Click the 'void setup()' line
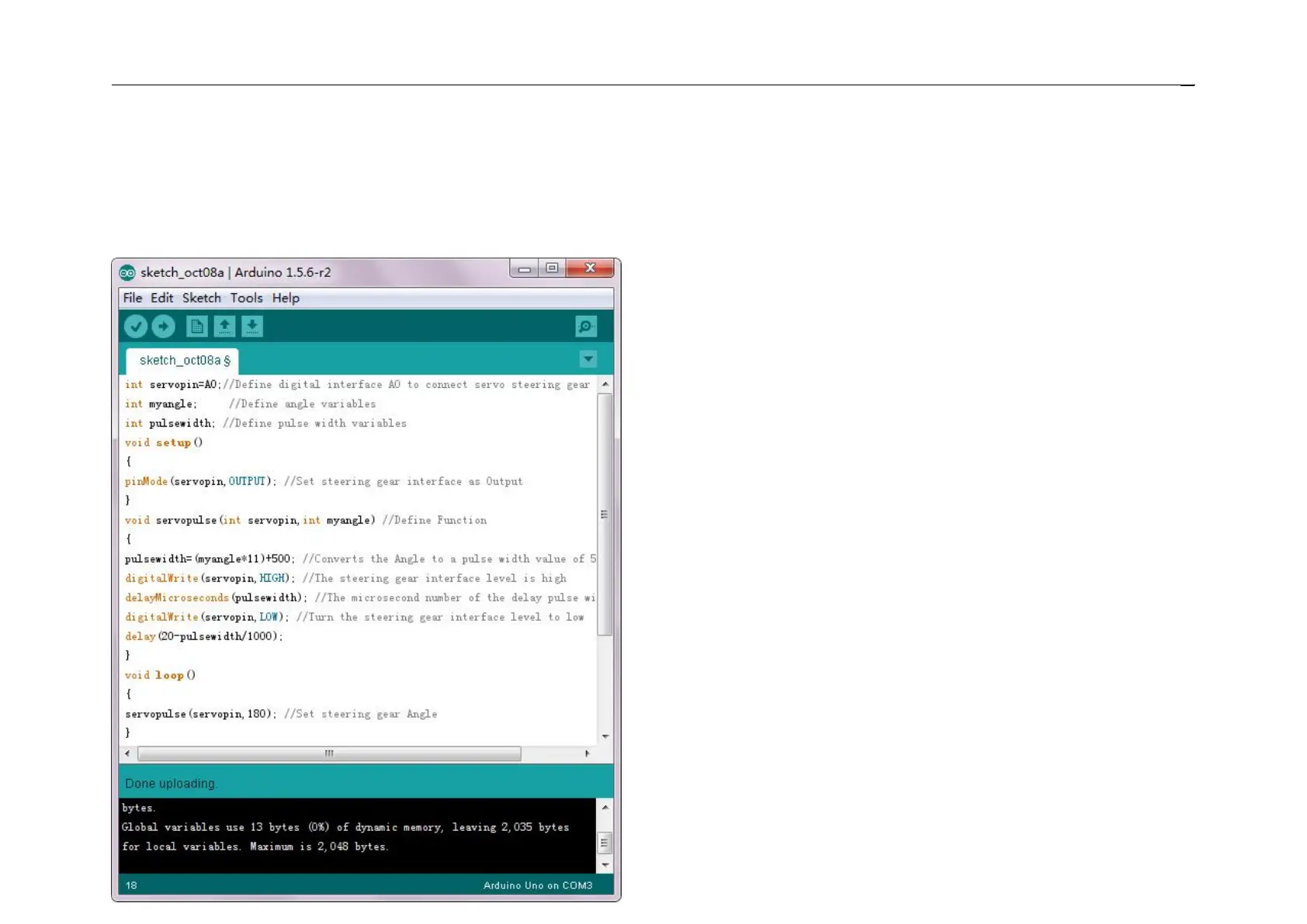1307x924 pixels. [x=164, y=443]
